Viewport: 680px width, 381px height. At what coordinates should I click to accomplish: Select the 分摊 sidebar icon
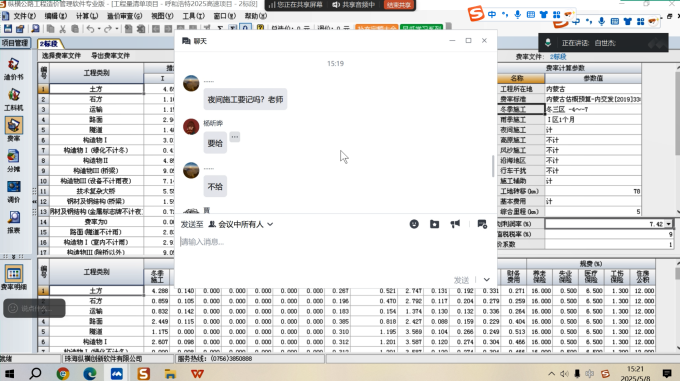(13, 161)
